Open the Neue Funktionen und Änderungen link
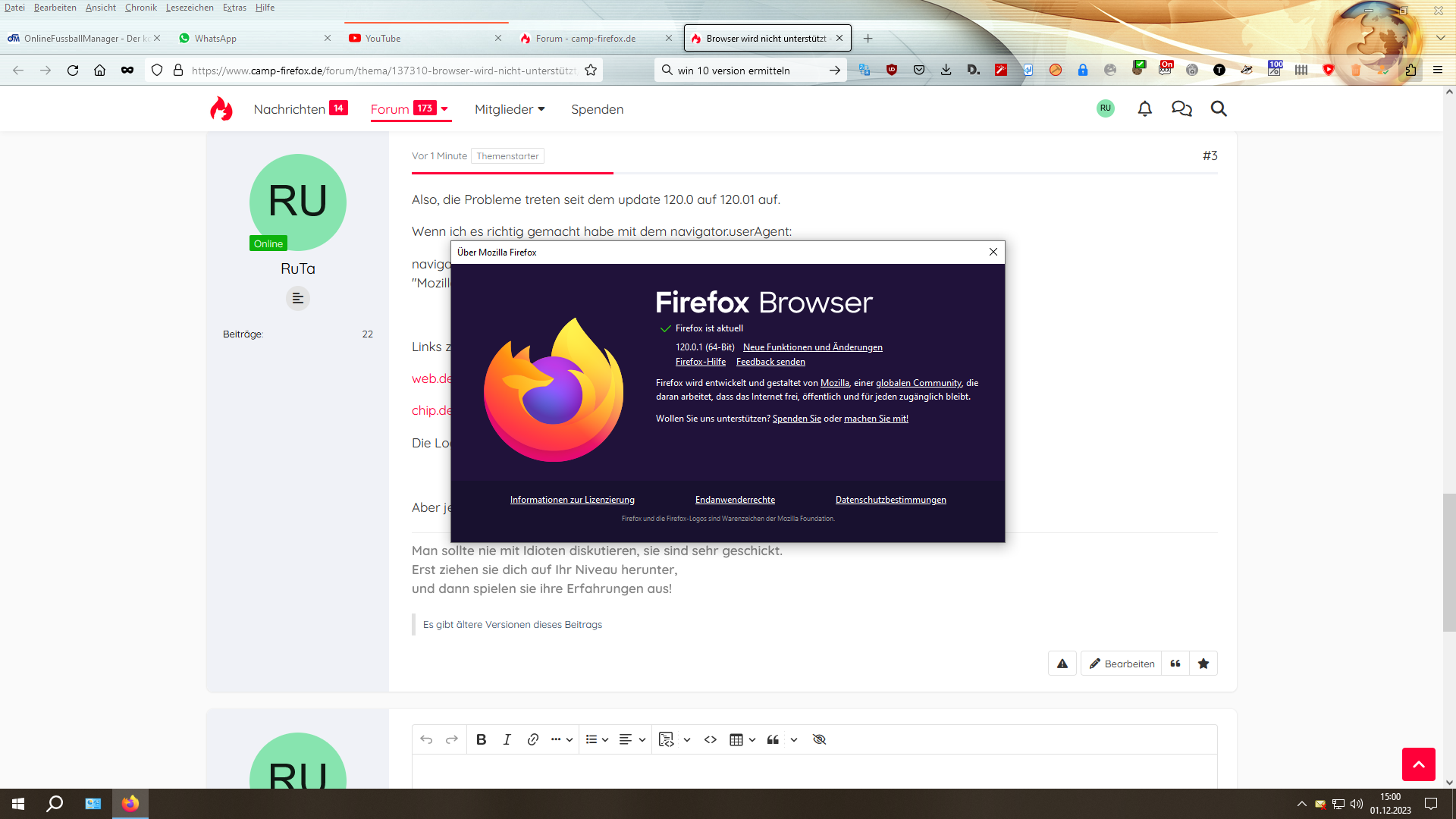The image size is (1456, 819). [812, 347]
